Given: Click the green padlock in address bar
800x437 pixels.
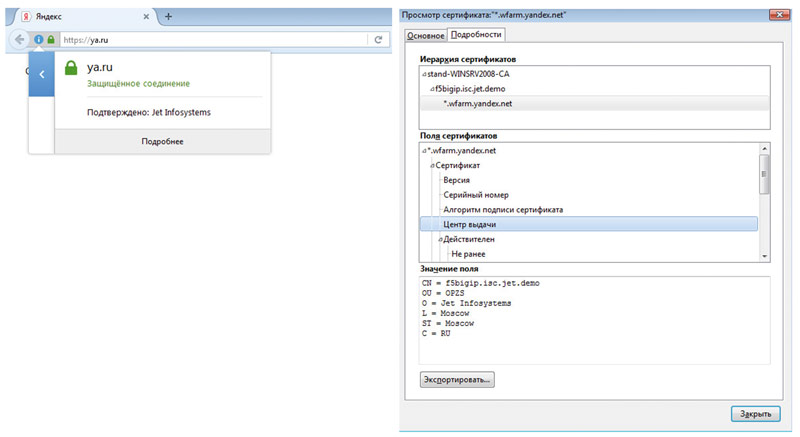Looking at the screenshot, I should [x=51, y=39].
